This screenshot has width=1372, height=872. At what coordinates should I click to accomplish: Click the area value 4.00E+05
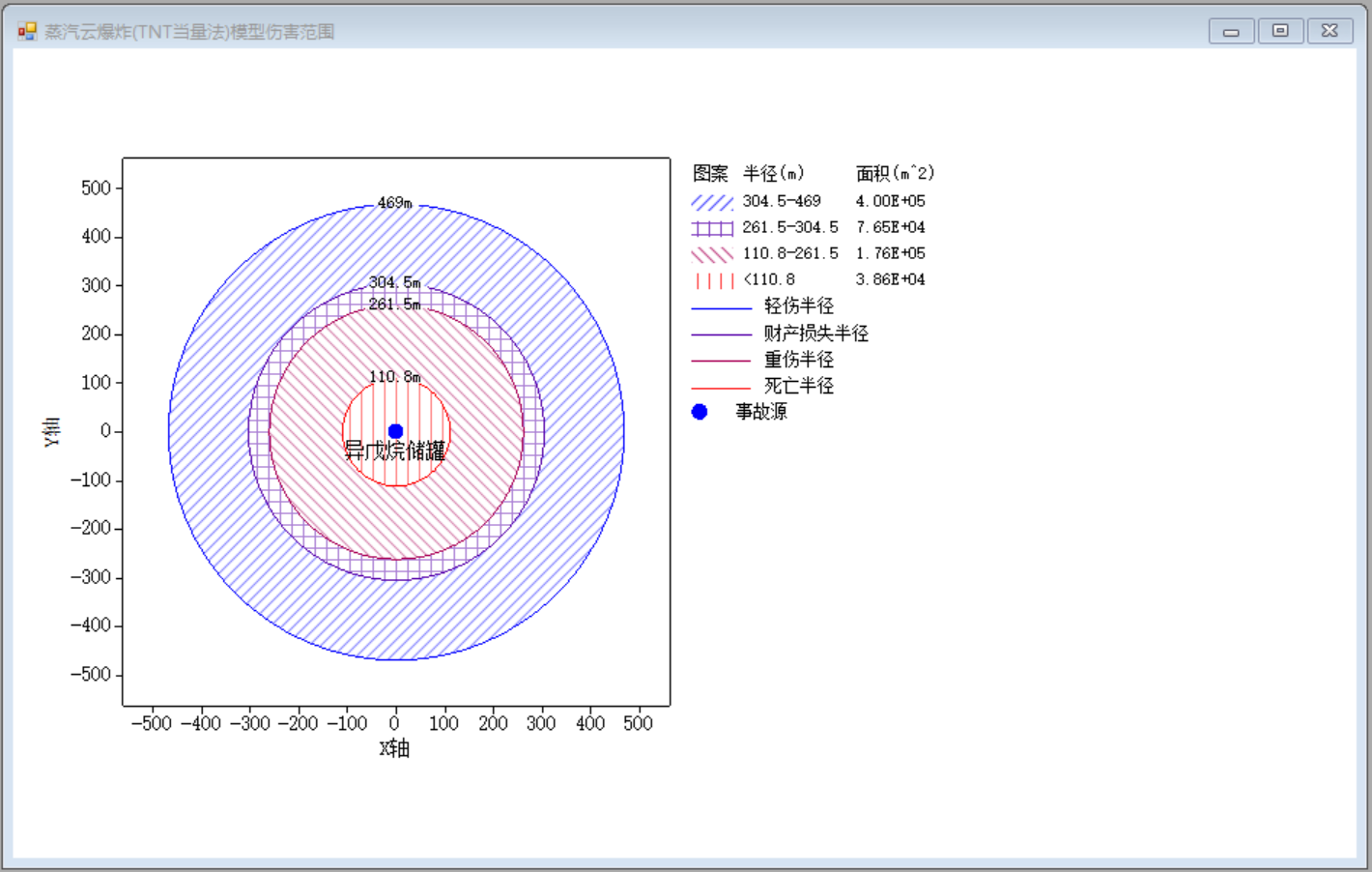click(x=890, y=201)
